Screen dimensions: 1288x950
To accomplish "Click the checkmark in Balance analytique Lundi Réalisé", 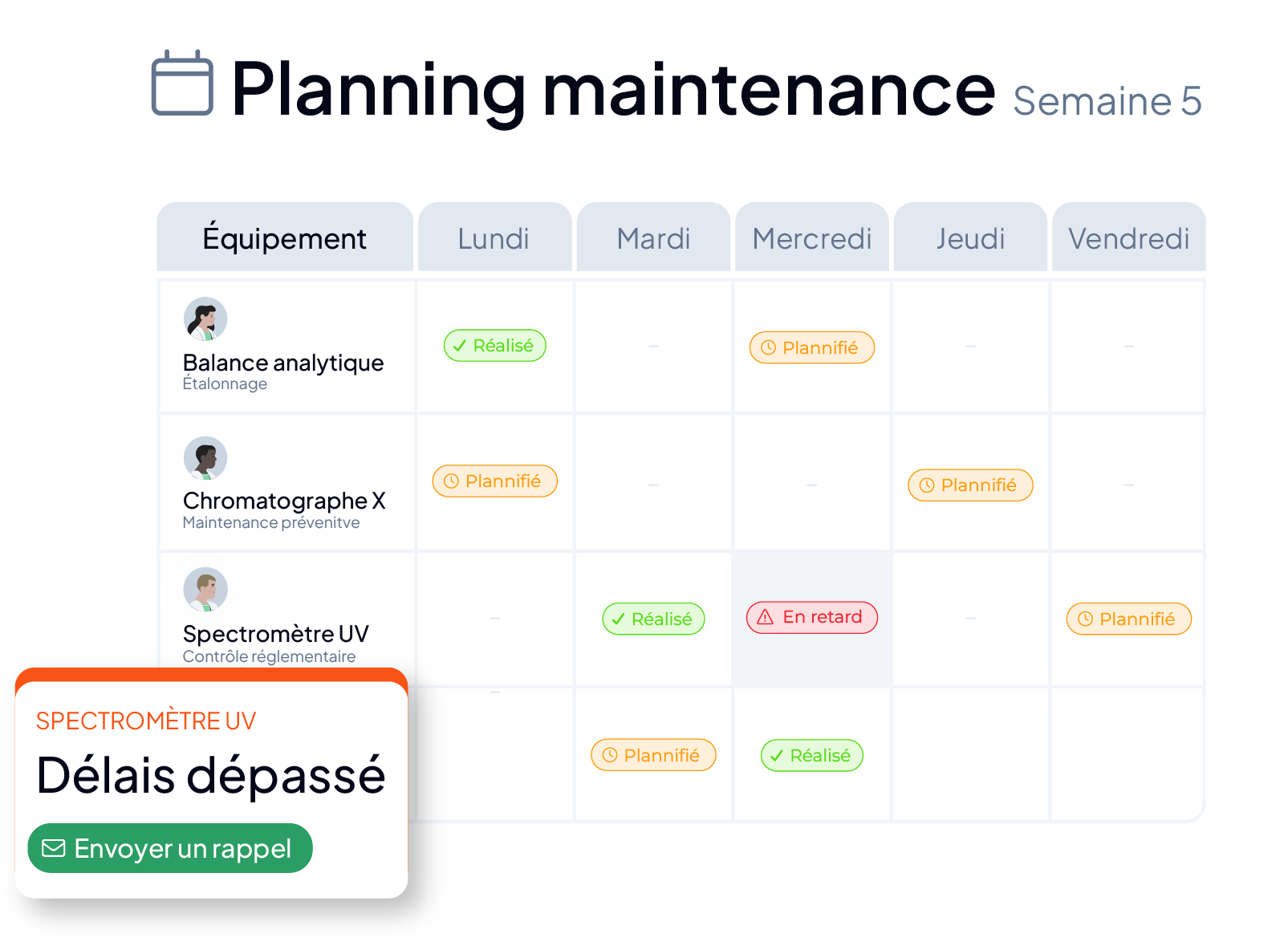I will click(460, 346).
